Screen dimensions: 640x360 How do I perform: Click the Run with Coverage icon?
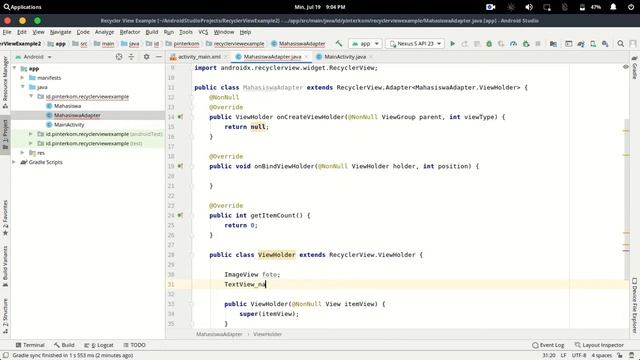pos(501,44)
